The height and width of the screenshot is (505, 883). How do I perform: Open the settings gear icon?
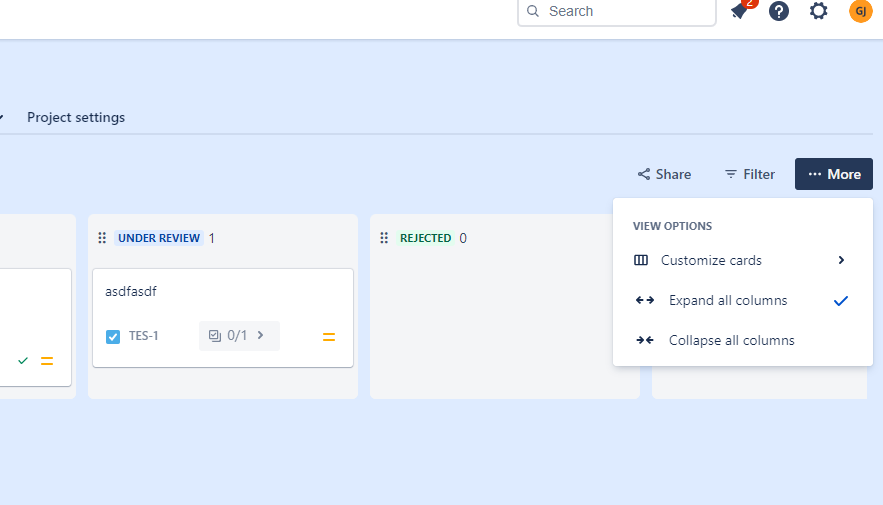(x=818, y=11)
